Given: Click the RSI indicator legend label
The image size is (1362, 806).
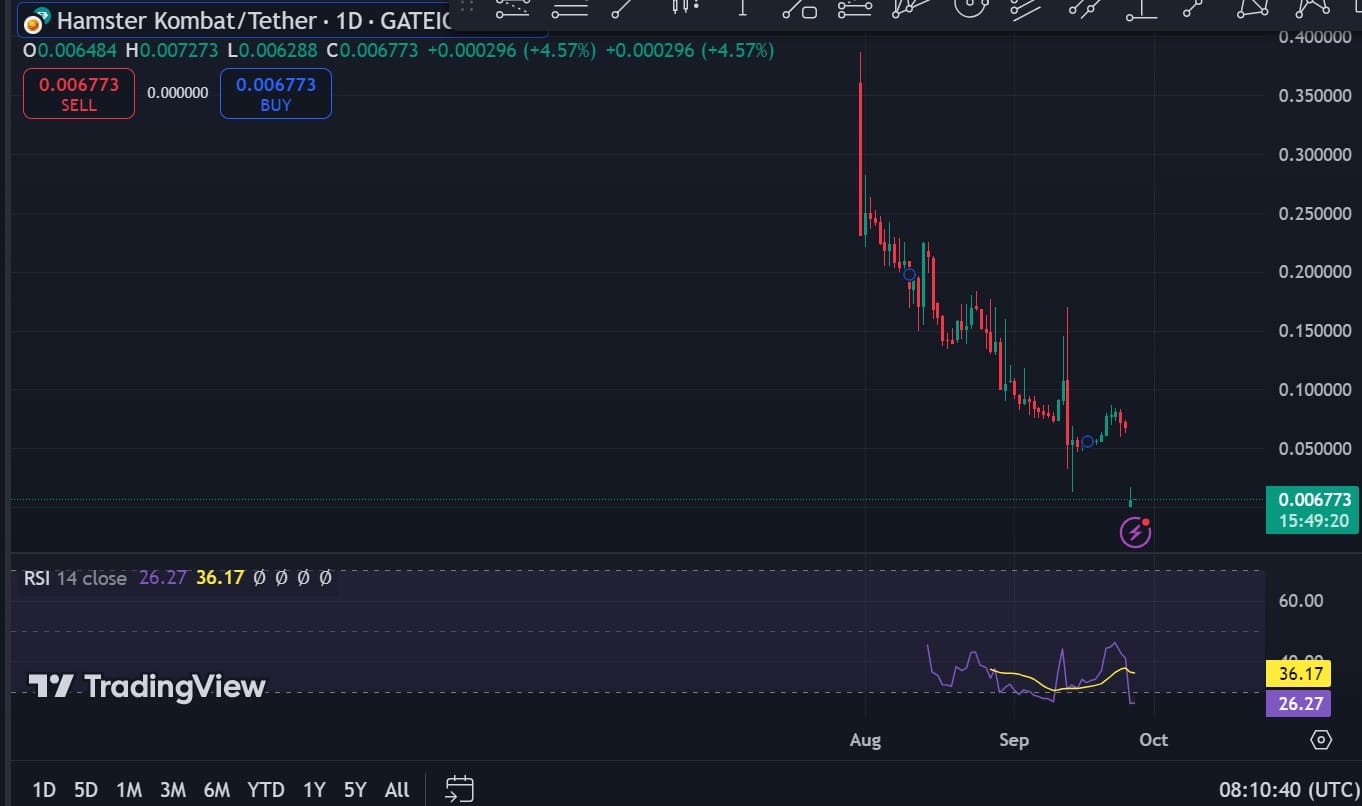Looking at the screenshot, I should [37, 578].
